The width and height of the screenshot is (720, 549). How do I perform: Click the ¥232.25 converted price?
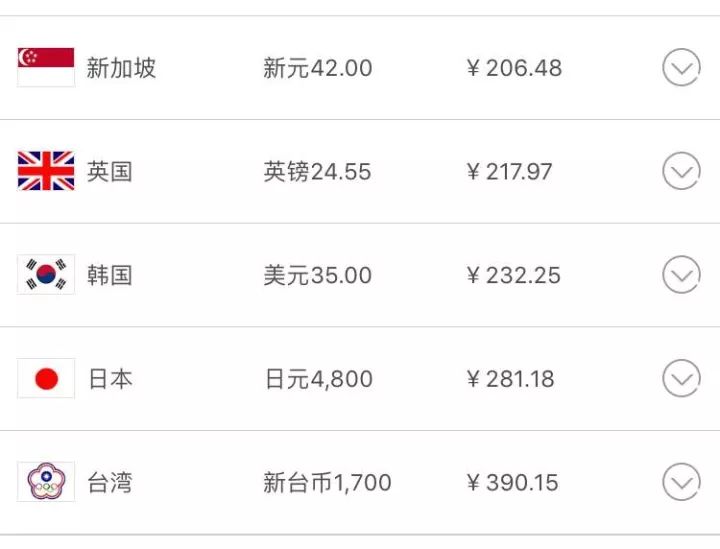pos(514,275)
